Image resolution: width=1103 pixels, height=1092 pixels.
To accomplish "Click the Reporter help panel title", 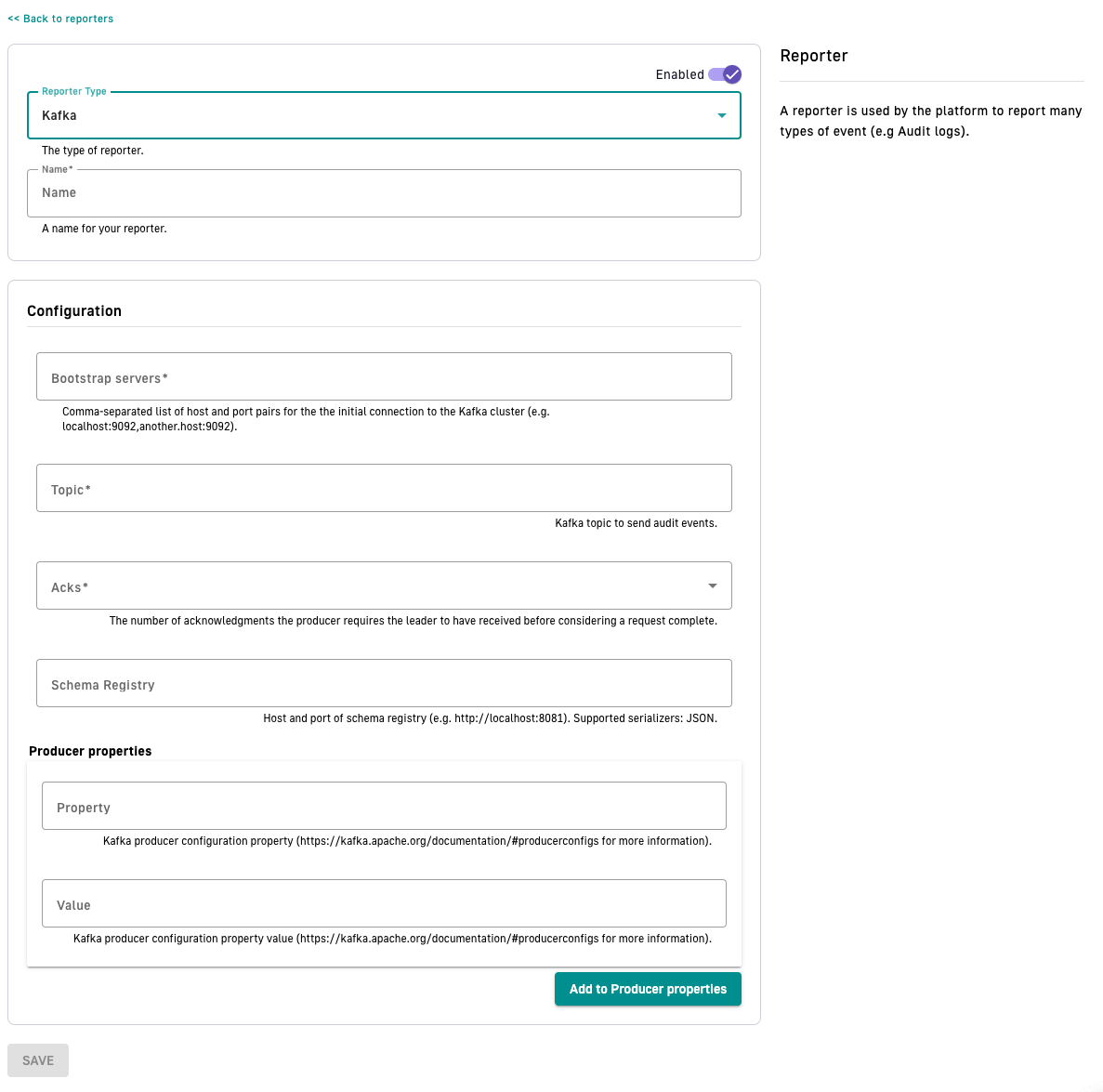I will click(814, 56).
